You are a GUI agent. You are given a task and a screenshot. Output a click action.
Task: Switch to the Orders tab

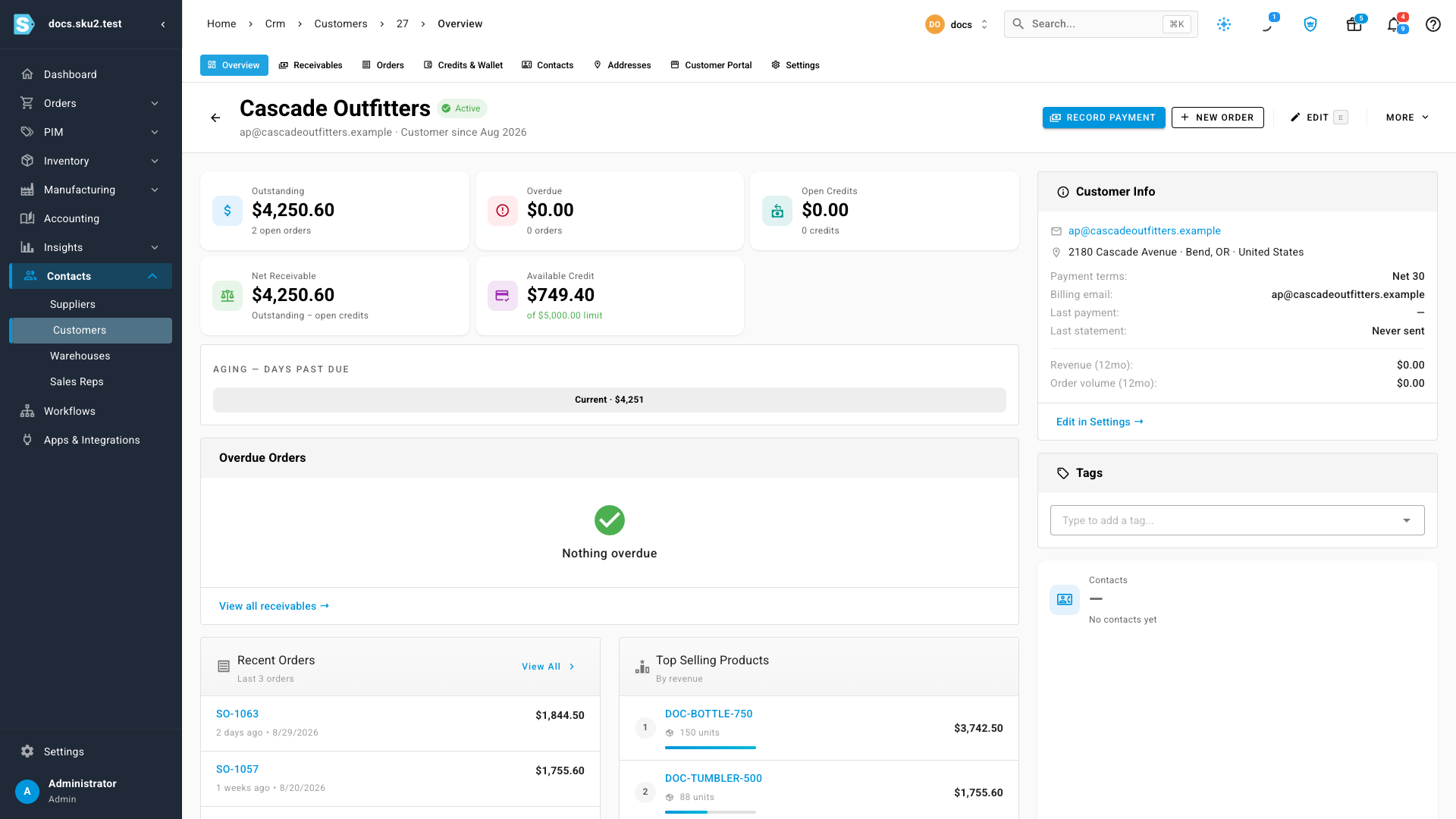(x=383, y=65)
